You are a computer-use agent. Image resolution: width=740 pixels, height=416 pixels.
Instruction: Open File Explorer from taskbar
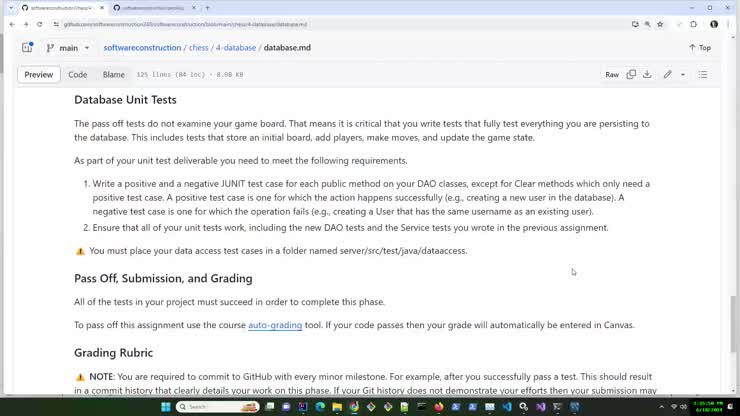click(337, 407)
